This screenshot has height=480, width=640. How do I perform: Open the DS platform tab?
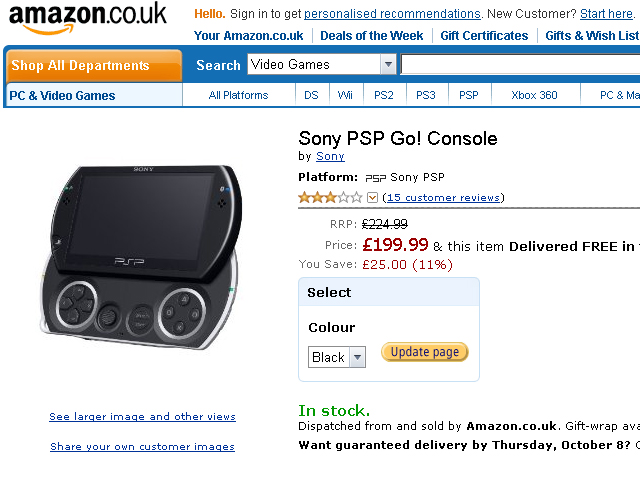point(311,96)
